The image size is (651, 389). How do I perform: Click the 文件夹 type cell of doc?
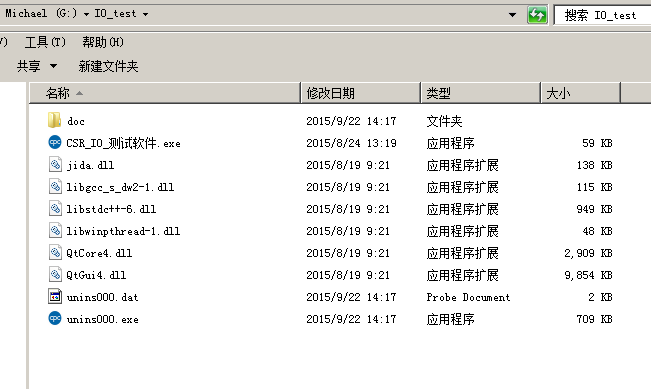444,121
